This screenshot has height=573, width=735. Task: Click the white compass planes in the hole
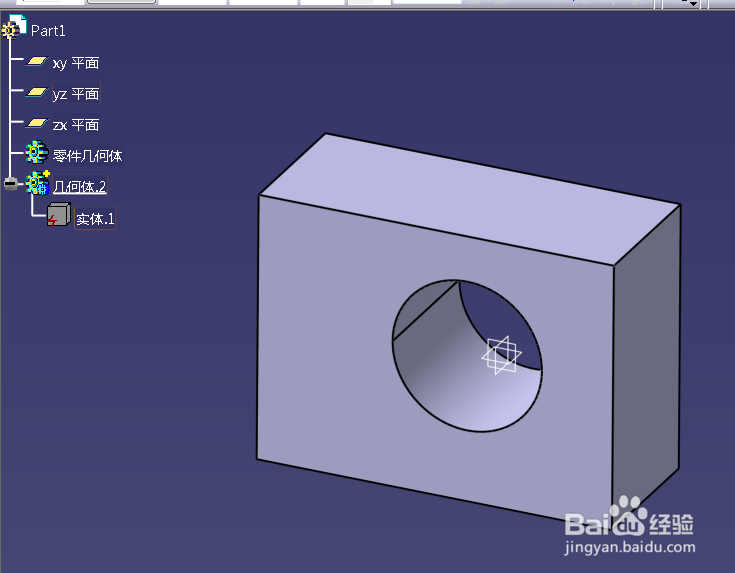tap(502, 355)
